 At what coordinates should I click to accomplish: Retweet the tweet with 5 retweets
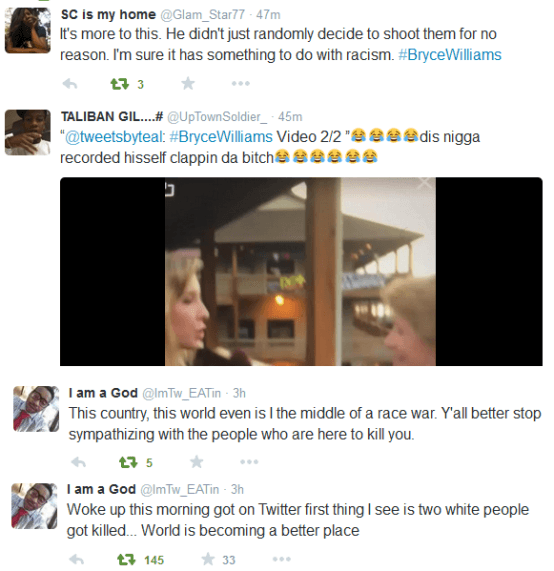click(128, 462)
